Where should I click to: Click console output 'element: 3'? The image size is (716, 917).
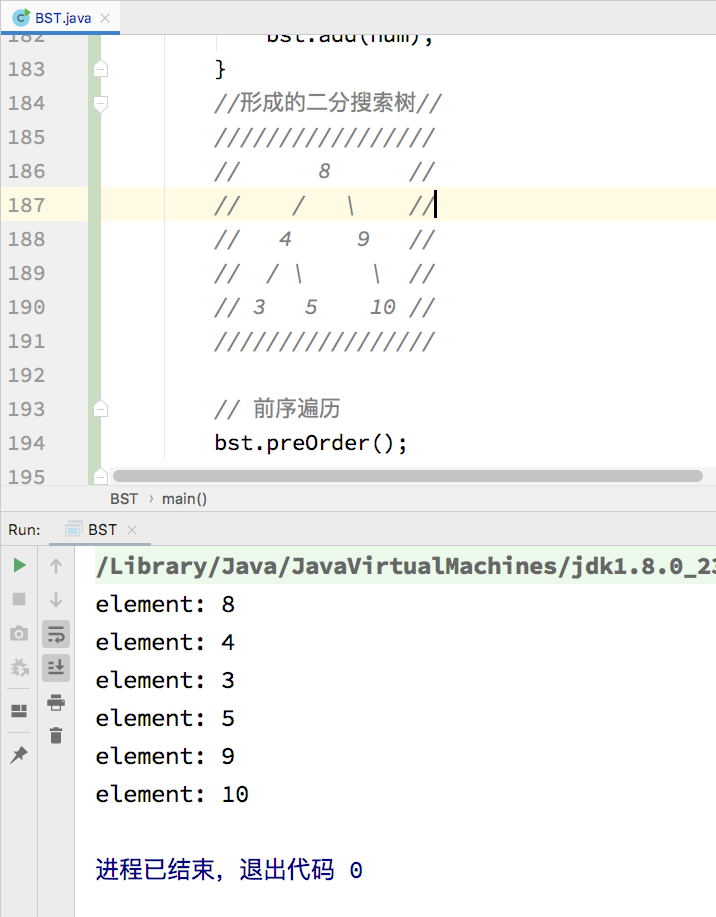(x=165, y=680)
